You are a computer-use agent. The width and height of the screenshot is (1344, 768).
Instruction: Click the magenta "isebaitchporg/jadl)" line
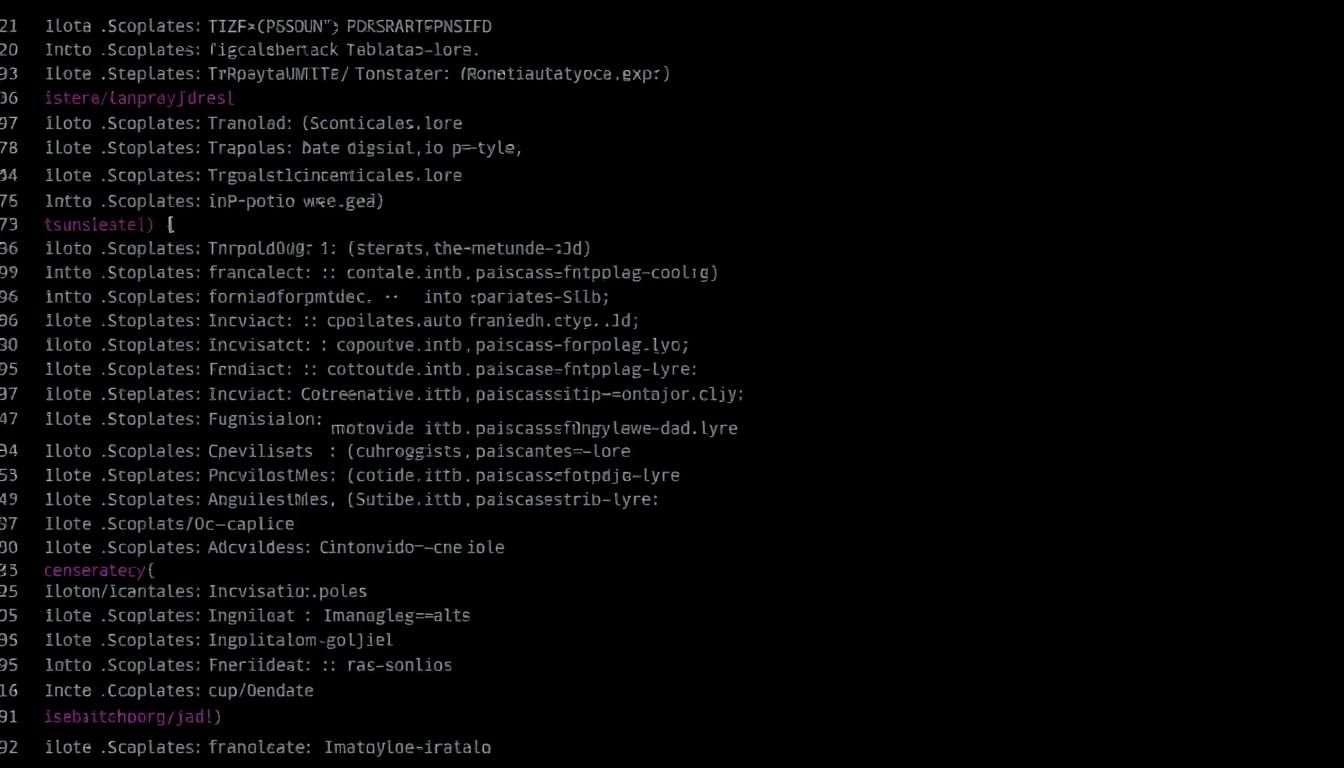133,716
